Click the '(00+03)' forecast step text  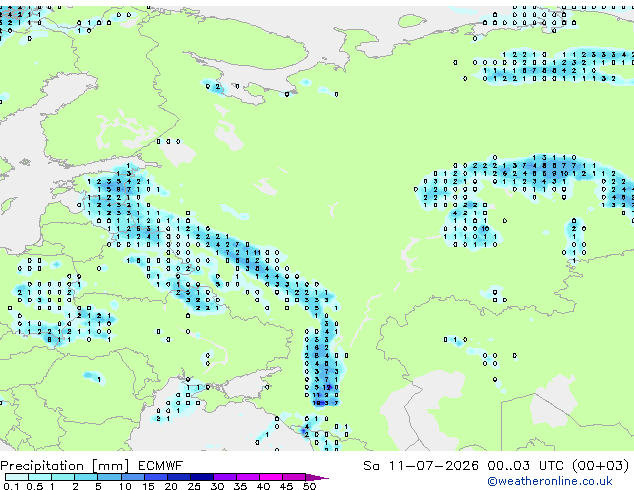click(x=601, y=466)
